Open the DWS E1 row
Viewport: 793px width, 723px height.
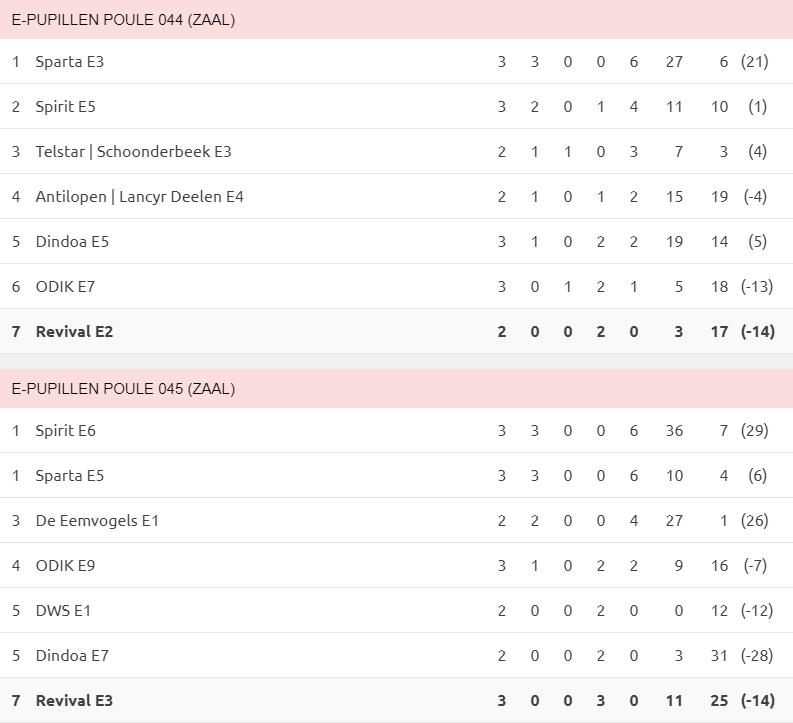pos(396,610)
